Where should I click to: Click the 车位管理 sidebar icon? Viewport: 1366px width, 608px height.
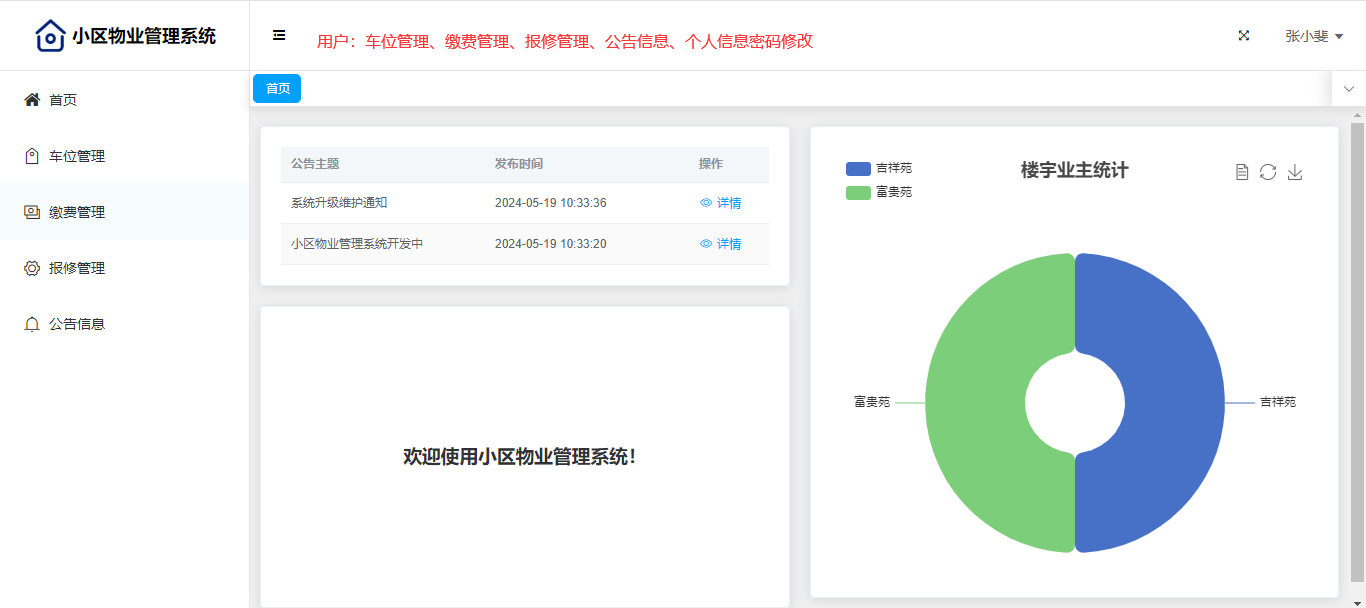click(x=32, y=156)
